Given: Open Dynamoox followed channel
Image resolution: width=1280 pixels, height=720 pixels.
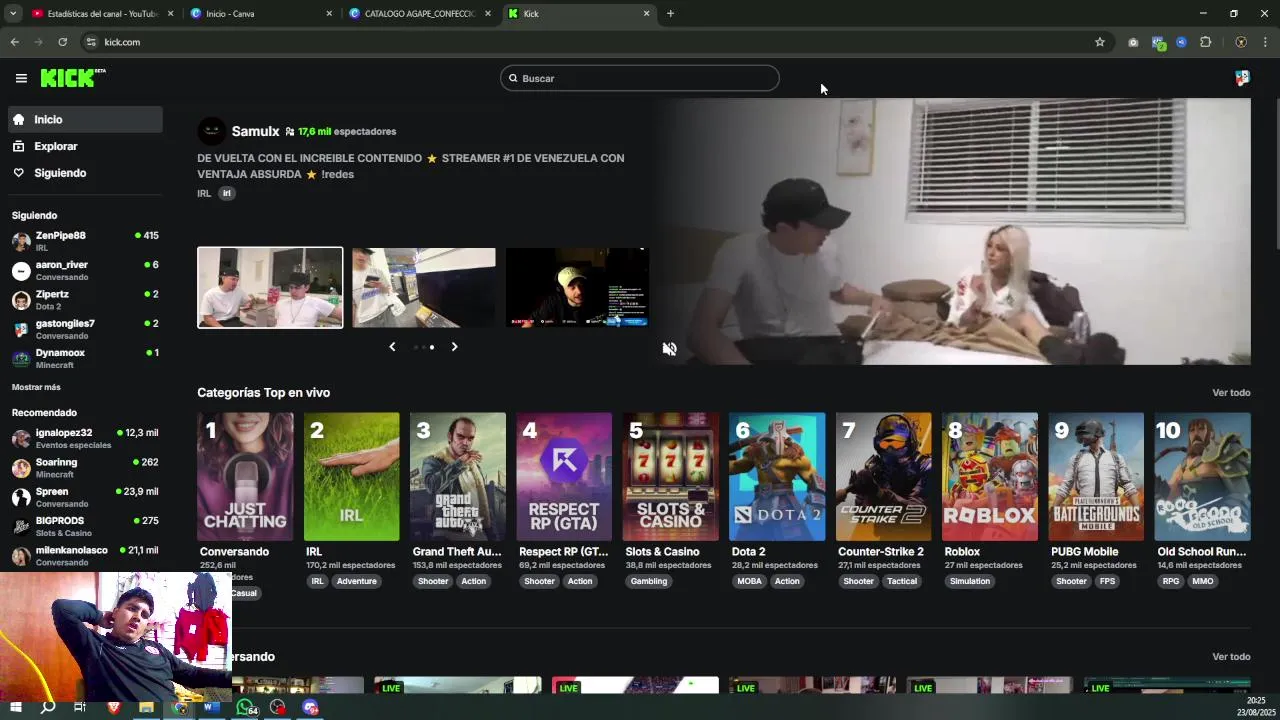Looking at the screenshot, I should click(x=85, y=358).
